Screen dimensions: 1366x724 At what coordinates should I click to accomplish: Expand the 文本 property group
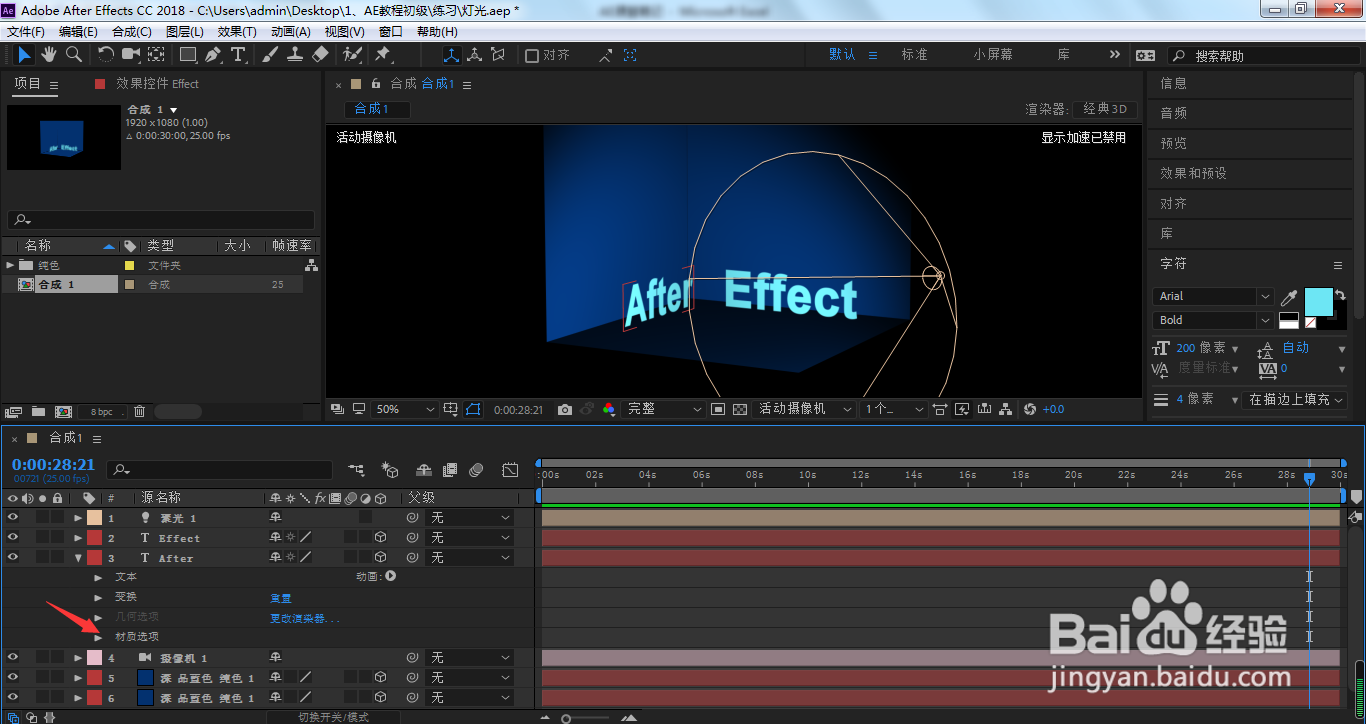[x=98, y=577]
